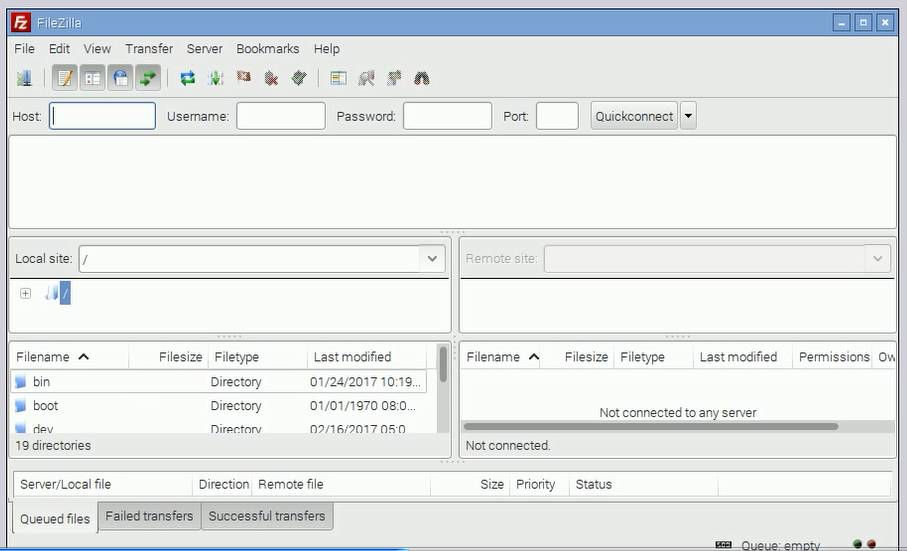The height and width of the screenshot is (551, 907).
Task: Toggle synchronized browsing icon
Action: click(394, 78)
